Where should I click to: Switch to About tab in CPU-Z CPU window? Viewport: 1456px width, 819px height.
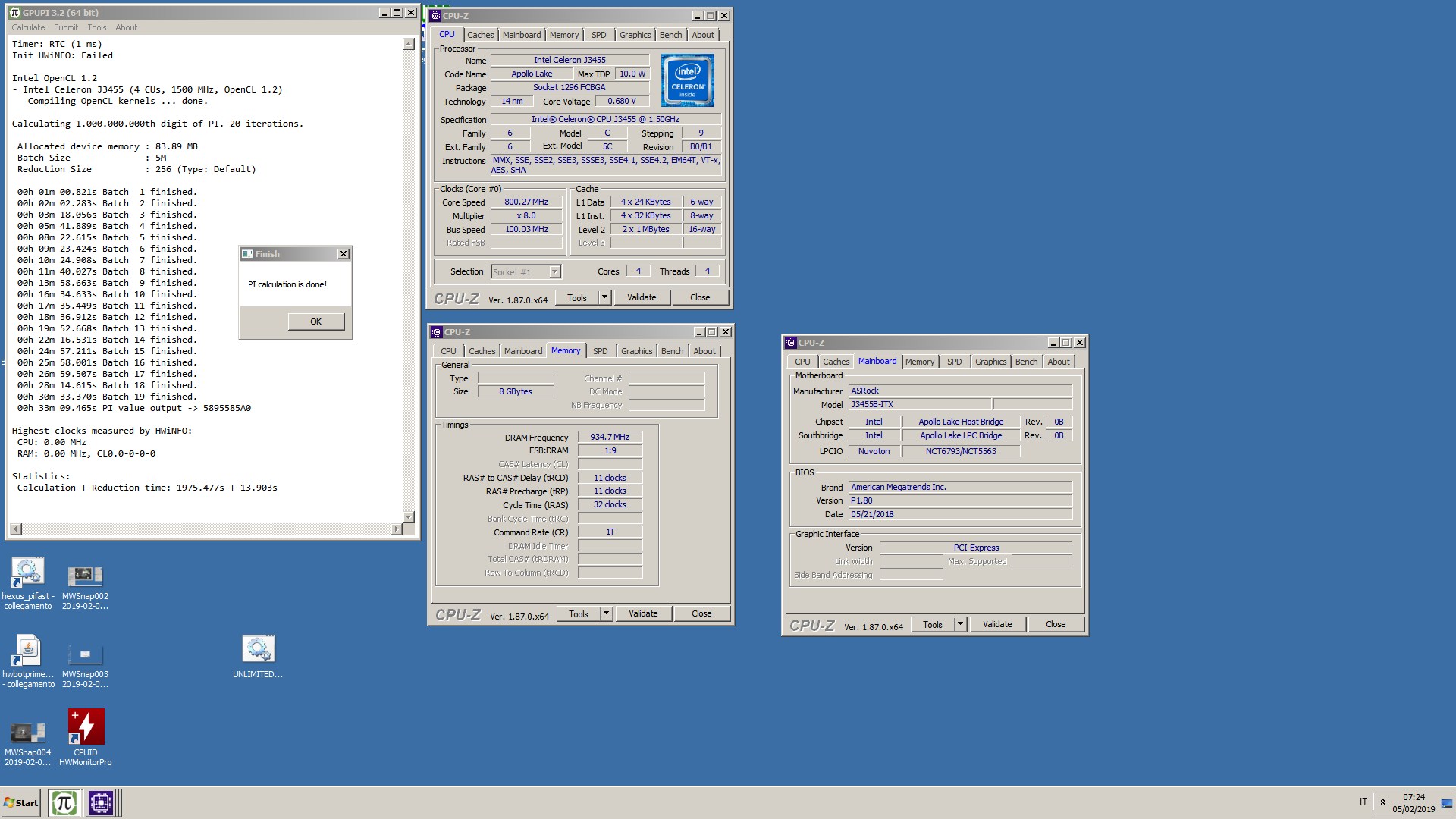[x=703, y=35]
